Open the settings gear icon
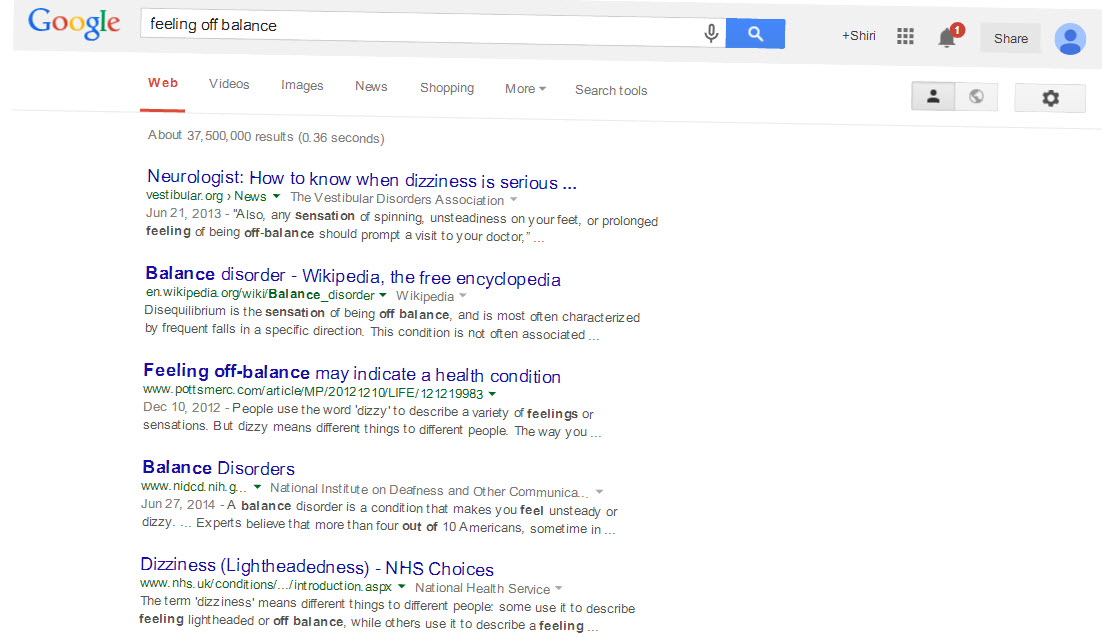The width and height of the screenshot is (1102, 637). [1050, 98]
